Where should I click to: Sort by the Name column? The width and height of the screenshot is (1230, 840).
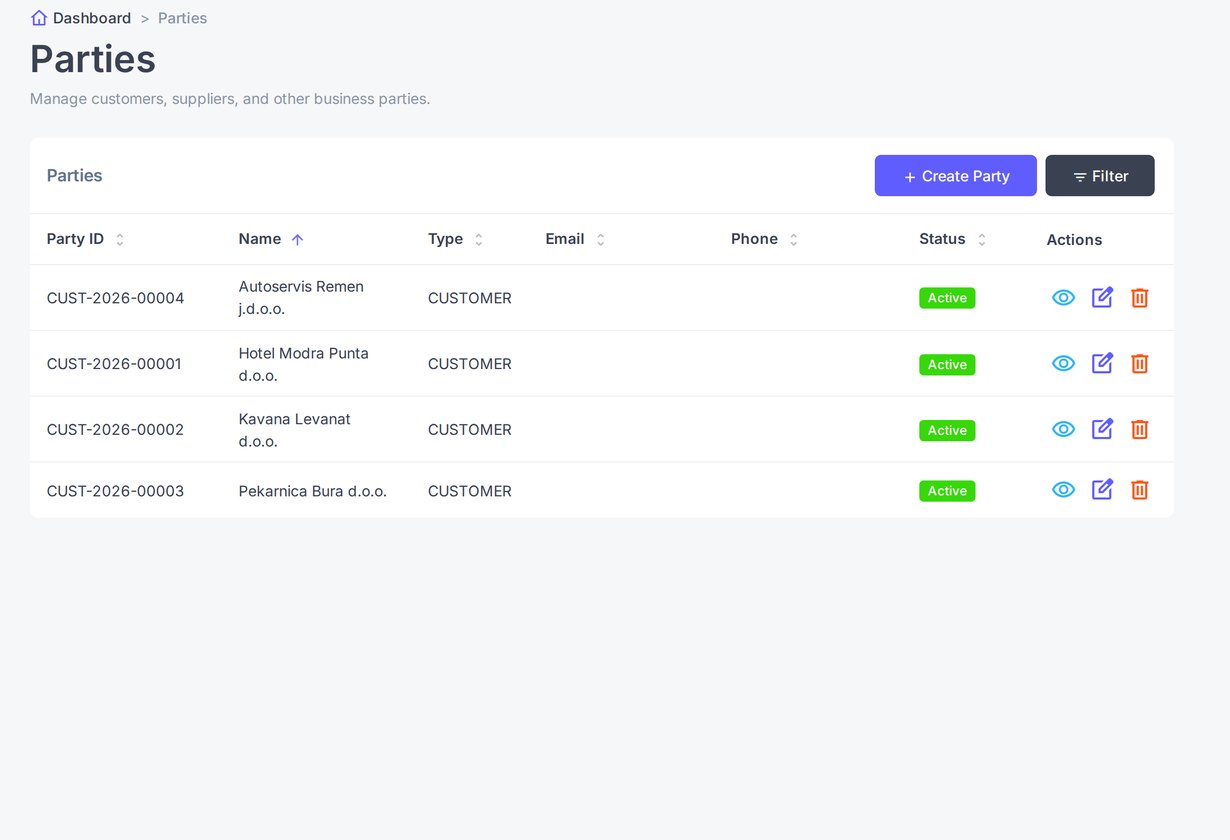[x=271, y=239]
